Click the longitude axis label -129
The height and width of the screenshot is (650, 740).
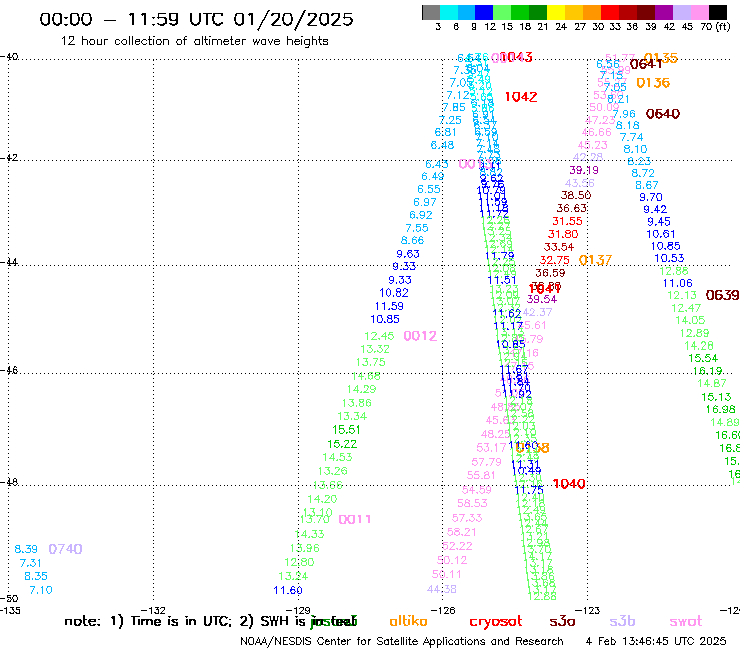coord(298,610)
